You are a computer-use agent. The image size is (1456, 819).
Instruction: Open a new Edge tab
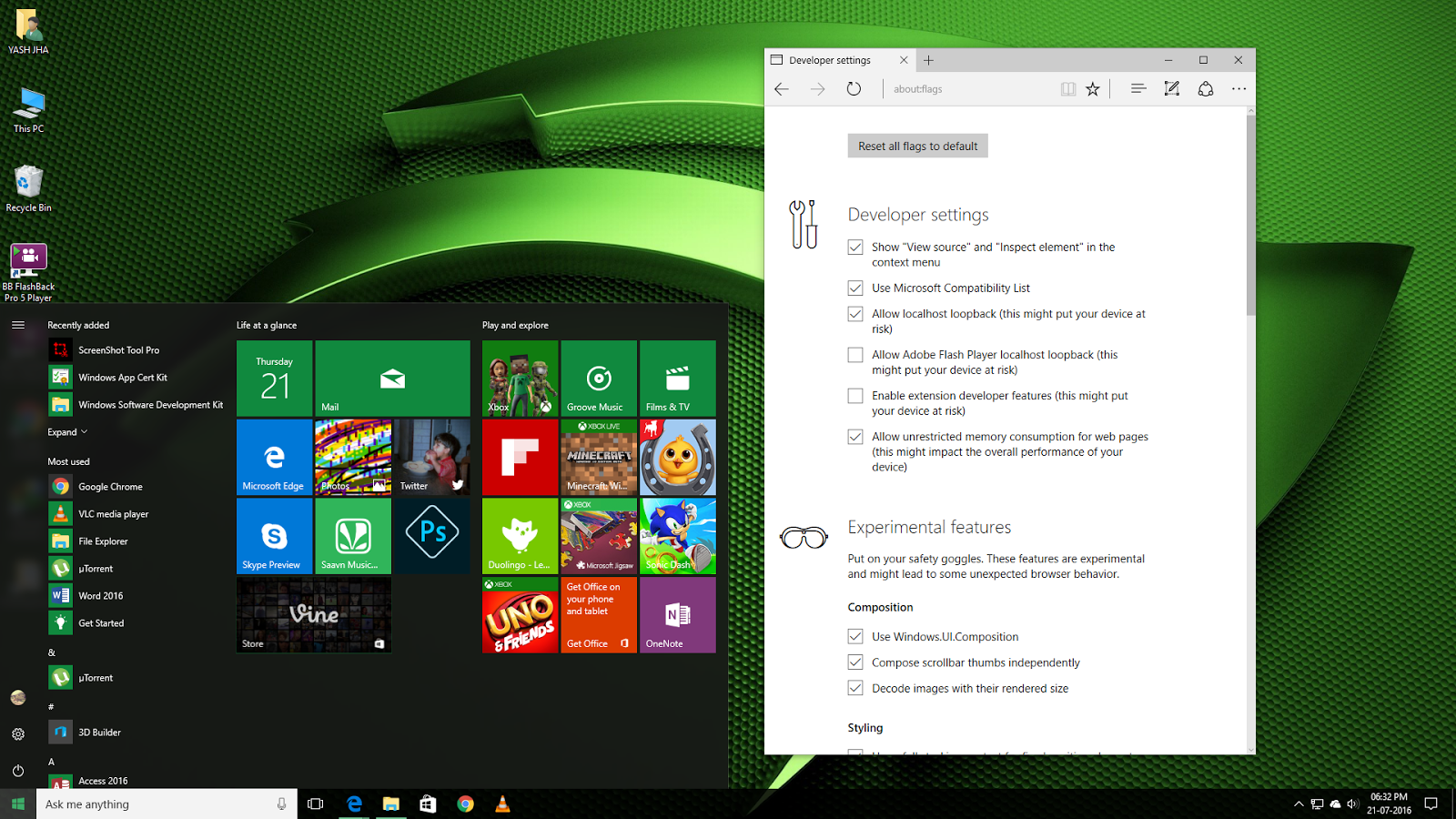pos(928,60)
